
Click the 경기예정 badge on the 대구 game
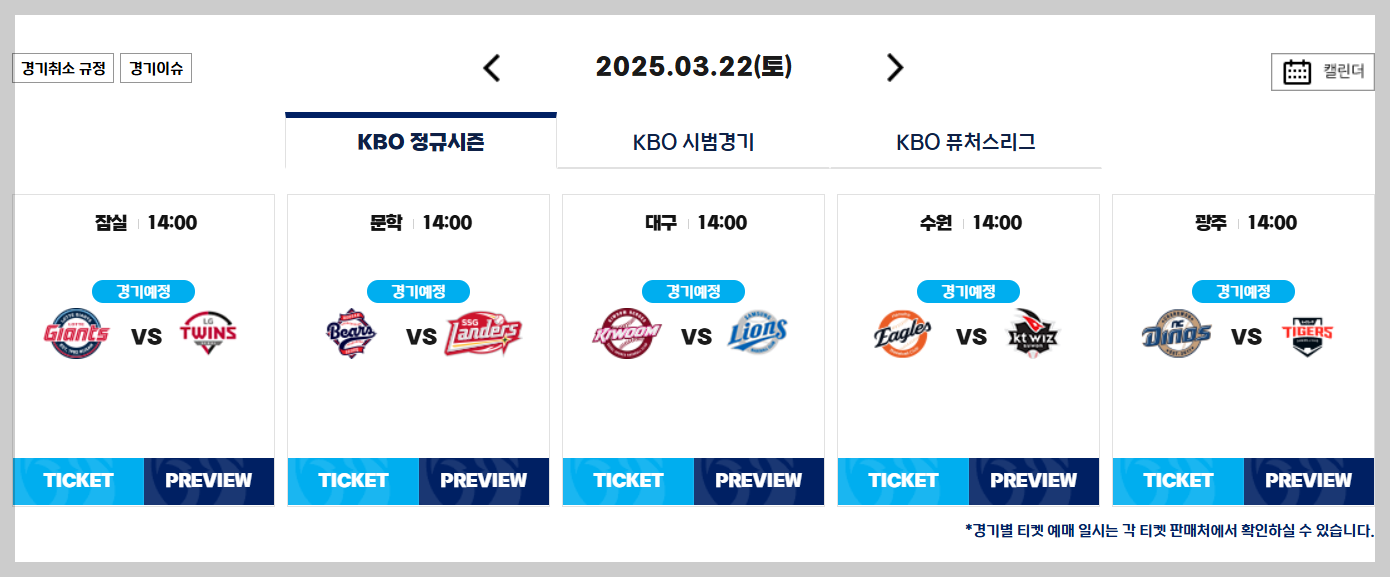tap(693, 291)
